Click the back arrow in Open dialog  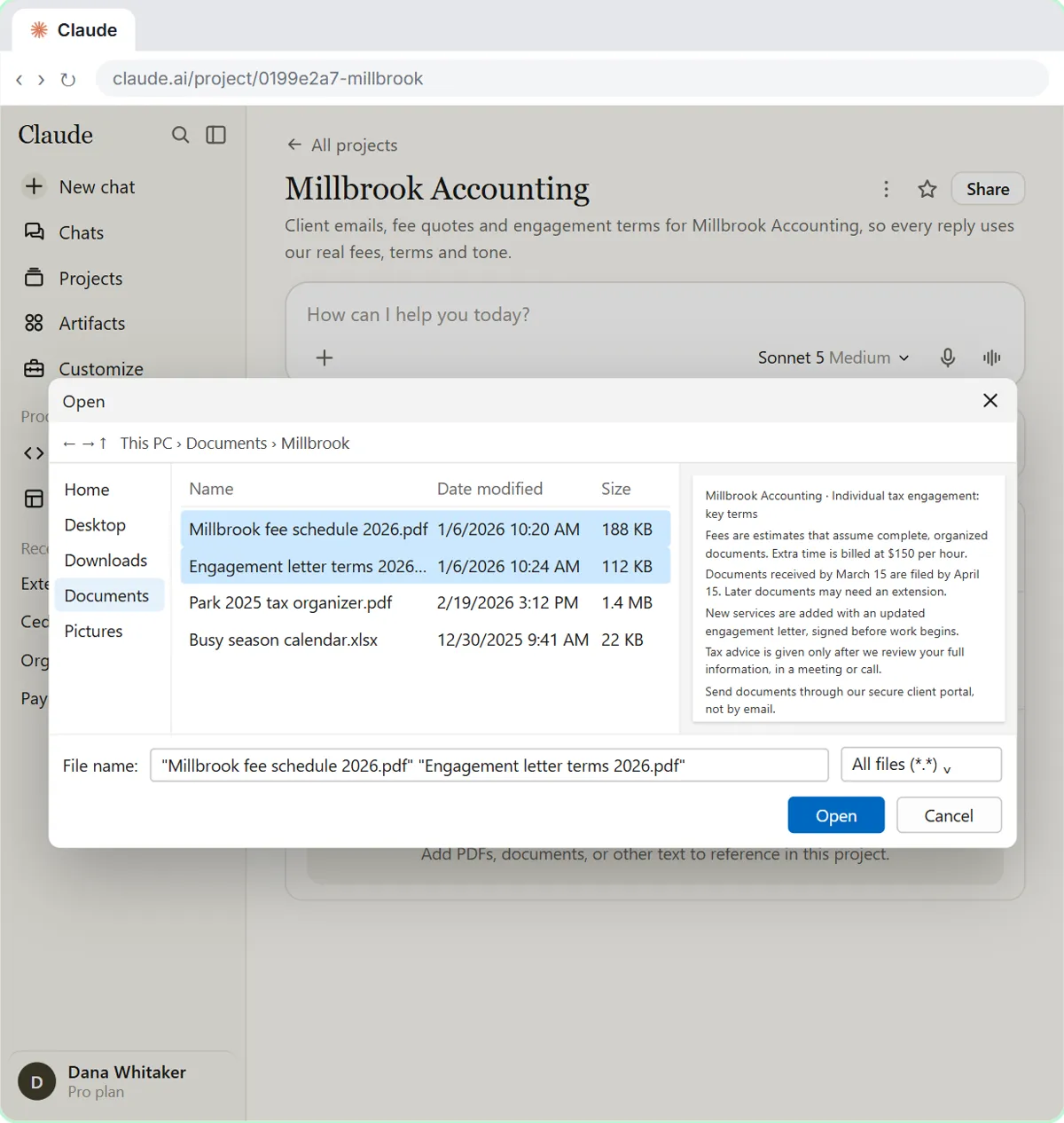pyautogui.click(x=69, y=444)
